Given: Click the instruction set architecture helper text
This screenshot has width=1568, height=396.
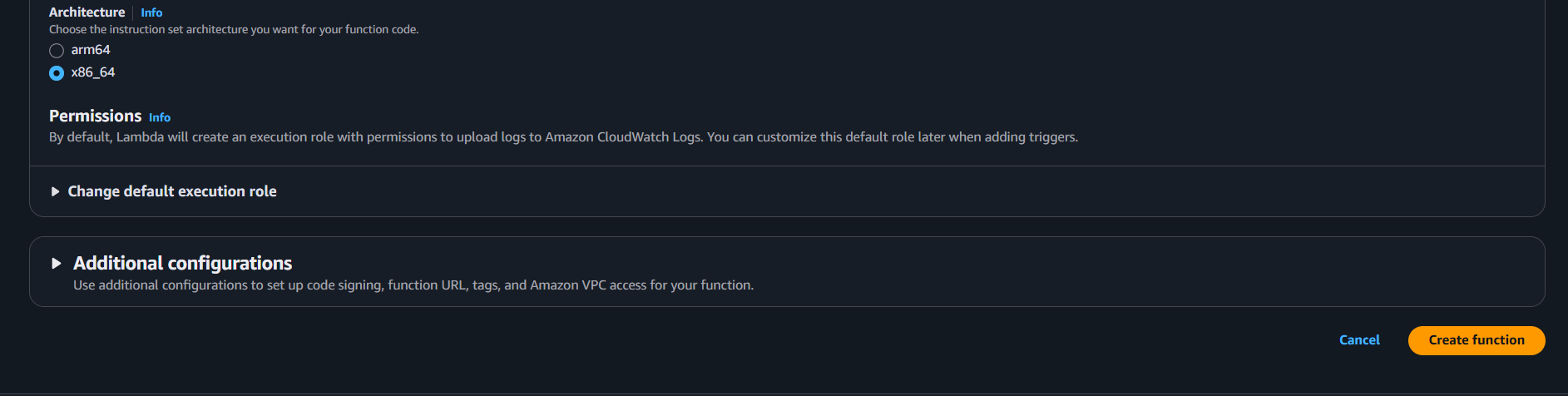Looking at the screenshot, I should (x=234, y=29).
